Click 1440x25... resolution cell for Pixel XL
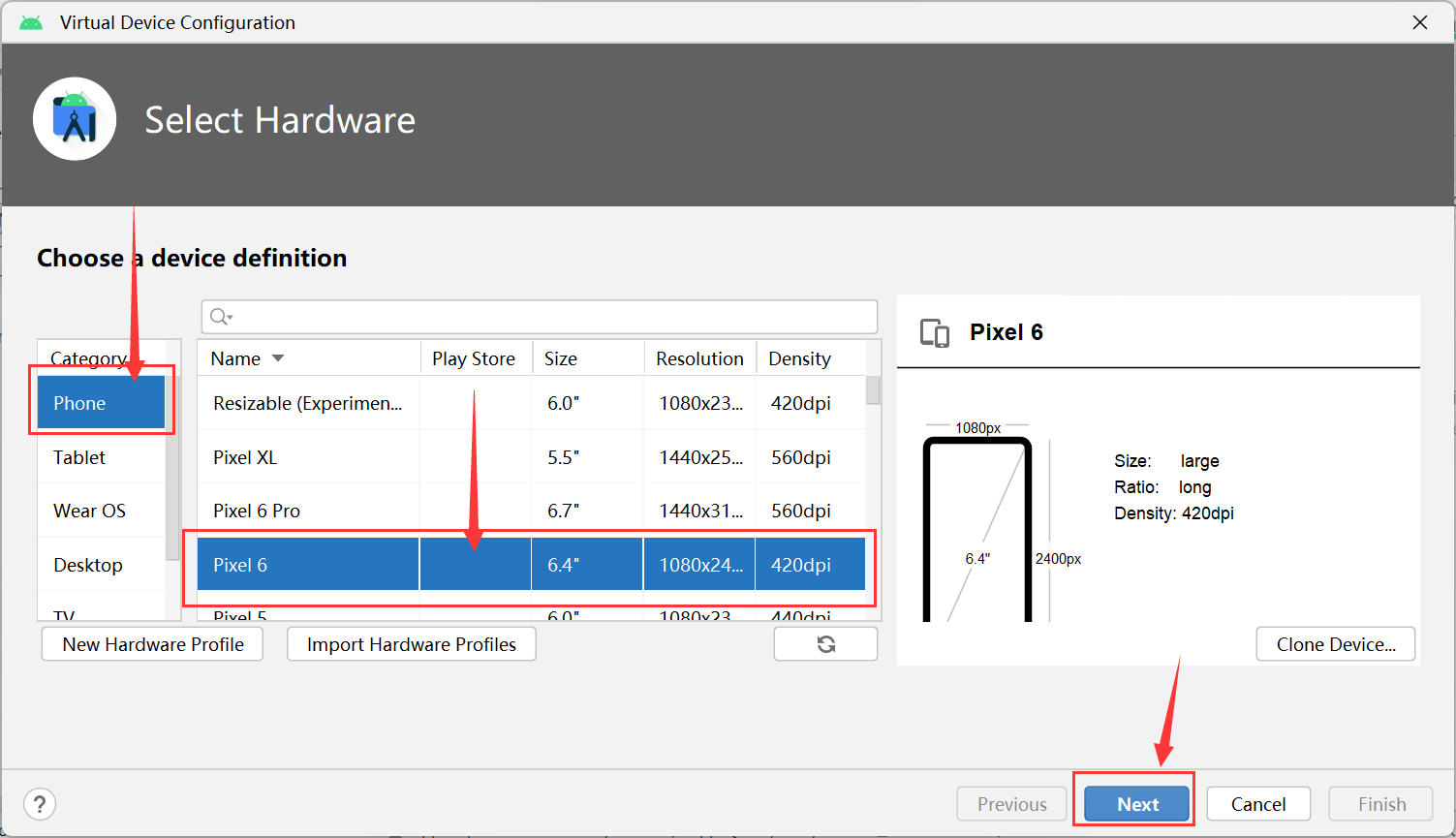The image size is (1456, 838). pos(700,457)
